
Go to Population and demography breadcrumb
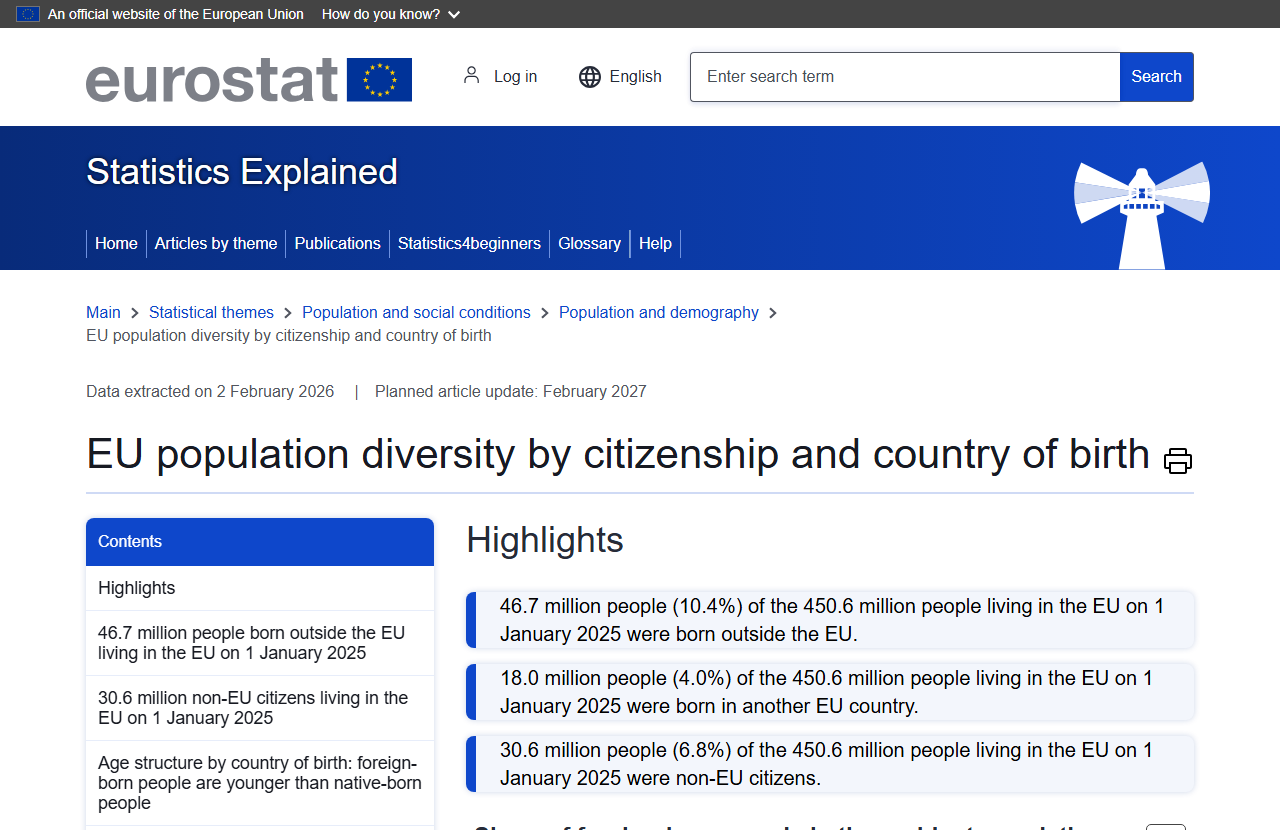(x=659, y=313)
